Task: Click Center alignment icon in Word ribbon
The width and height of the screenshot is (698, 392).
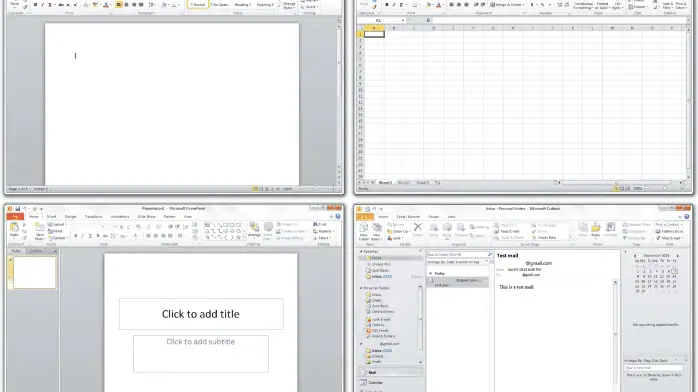Action: [126, 4]
